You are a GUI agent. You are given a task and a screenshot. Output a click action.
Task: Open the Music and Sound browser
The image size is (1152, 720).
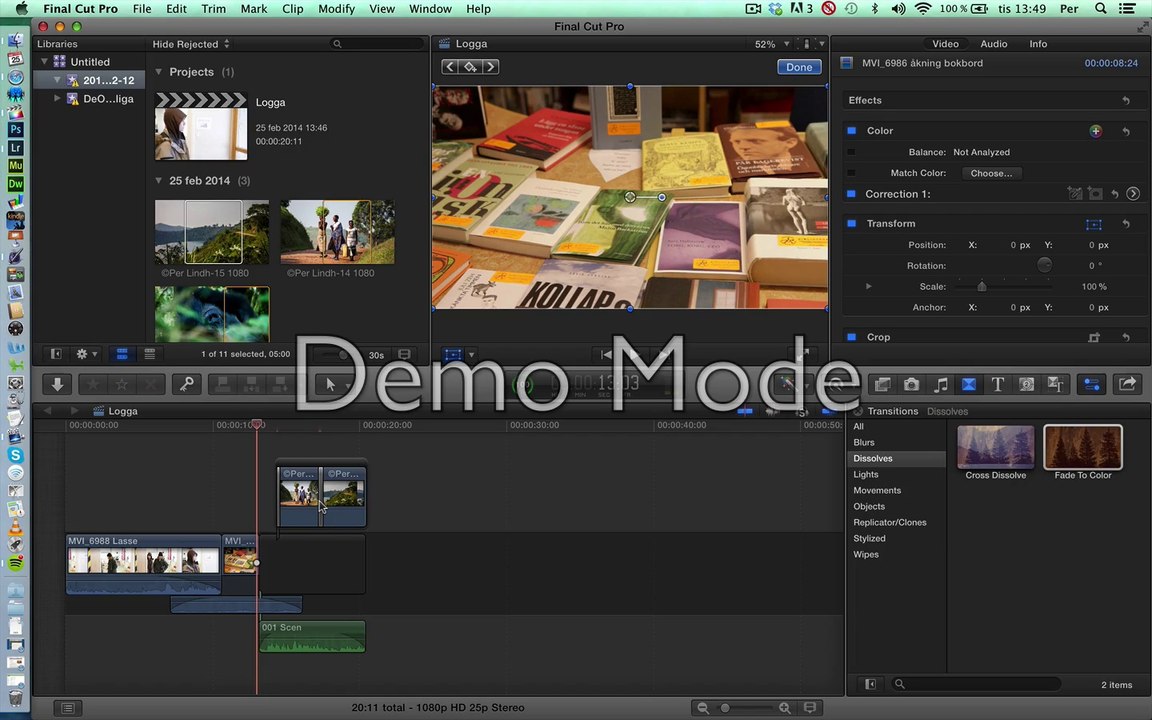point(940,384)
